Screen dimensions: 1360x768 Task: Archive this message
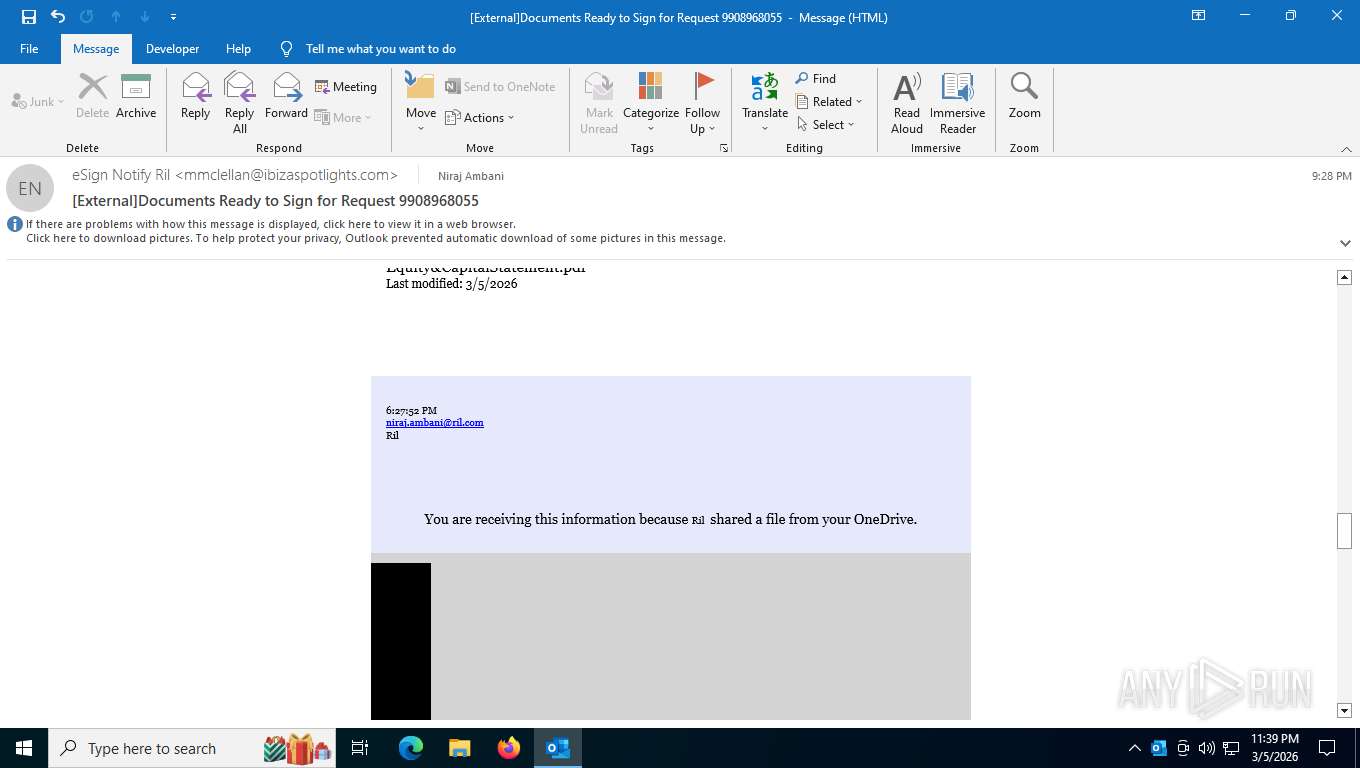136,96
